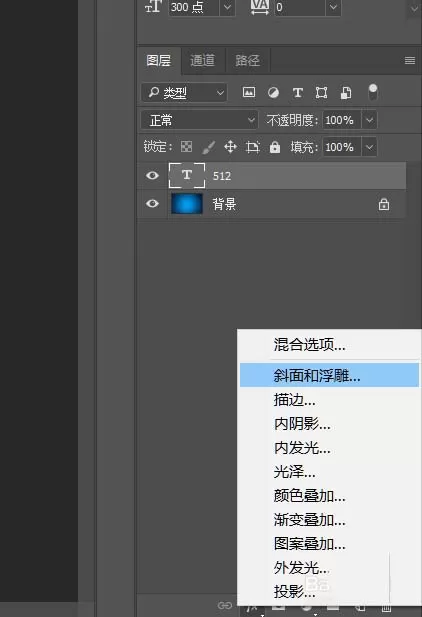Choose 投影... from the menu
Screen dimensions: 422x617
point(329,591)
